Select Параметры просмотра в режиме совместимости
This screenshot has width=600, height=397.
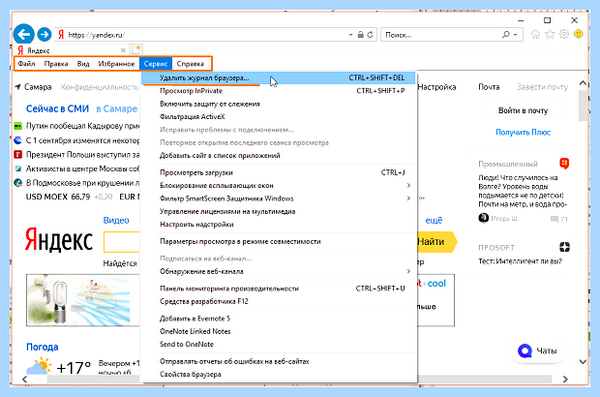[x=278, y=242]
